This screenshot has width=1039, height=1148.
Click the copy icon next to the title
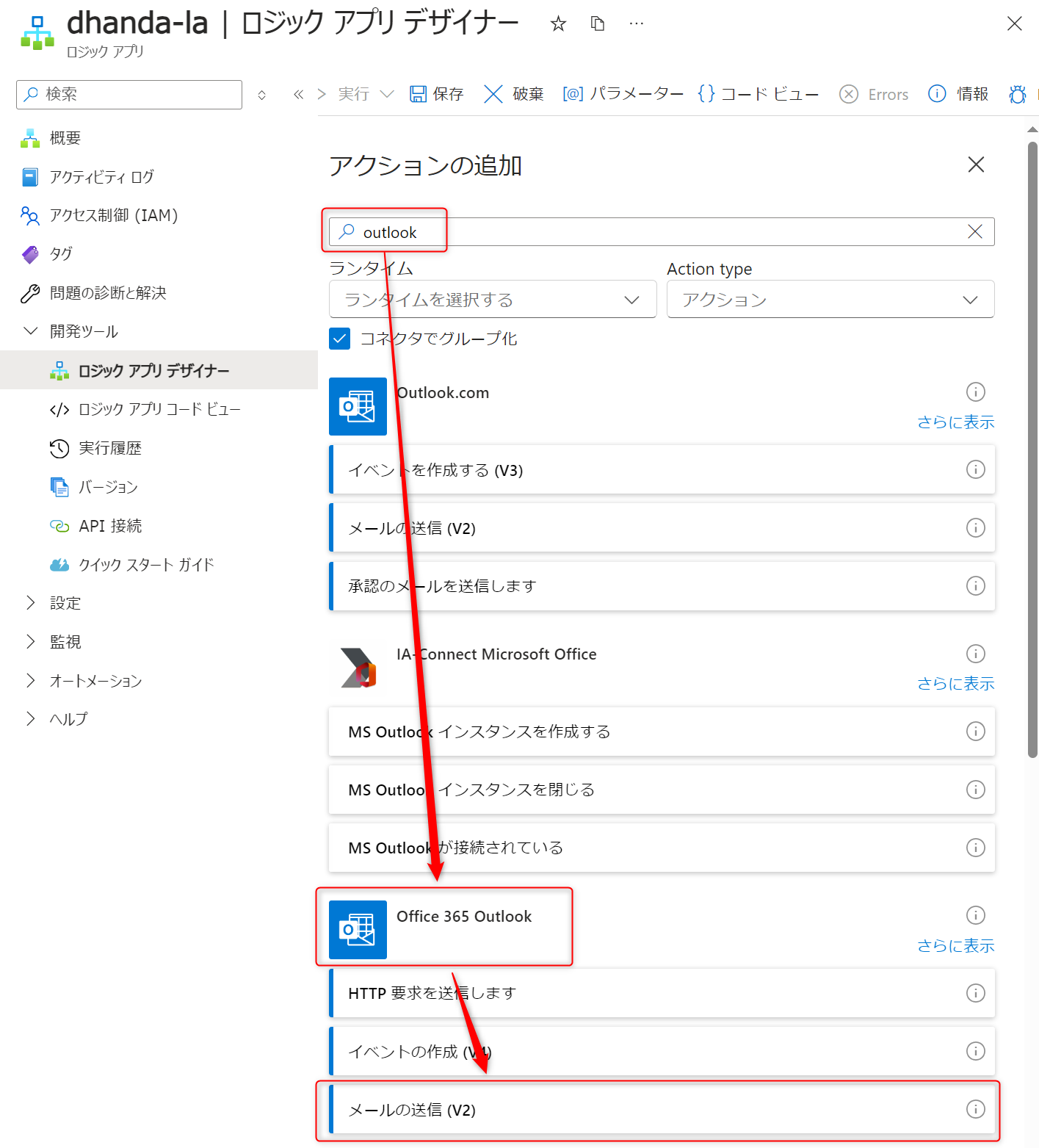598,24
